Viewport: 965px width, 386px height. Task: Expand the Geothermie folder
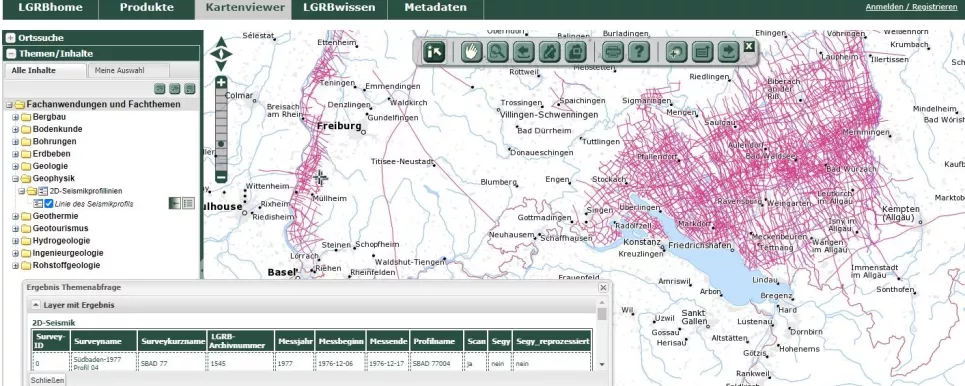point(15,216)
